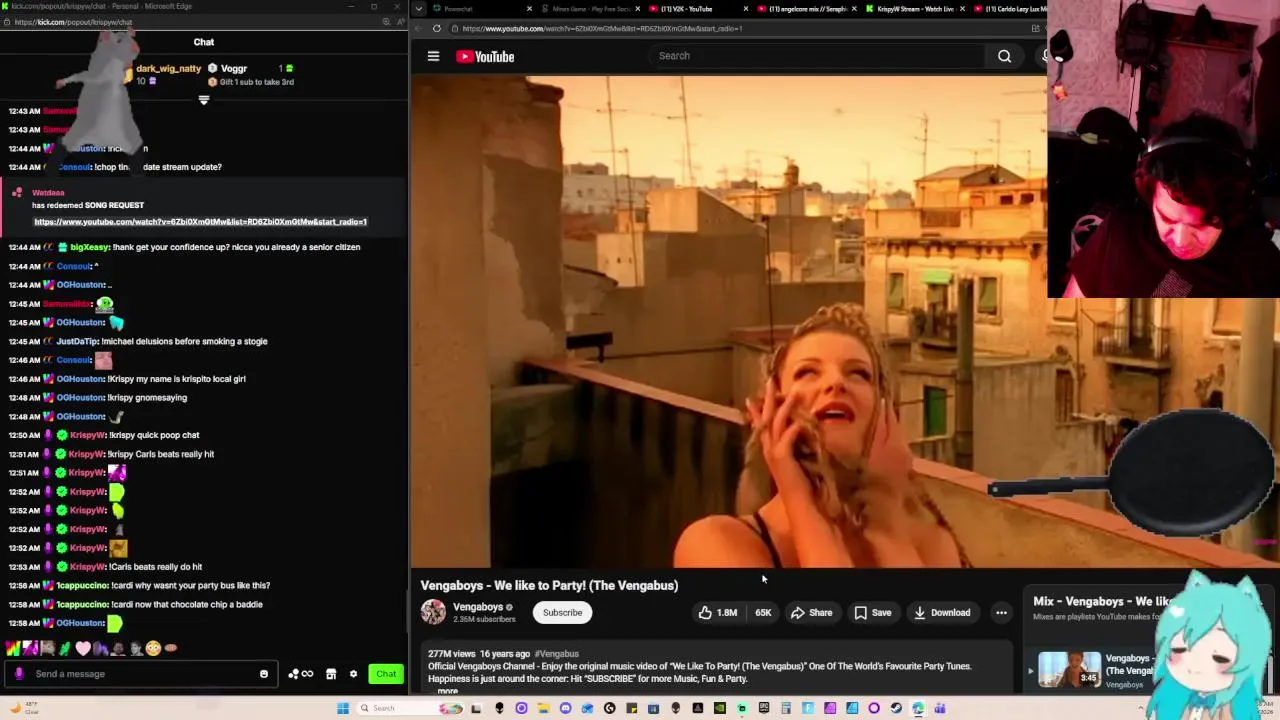Open Steam from the taskbar
Image resolution: width=1280 pixels, height=720 pixels.
896,708
